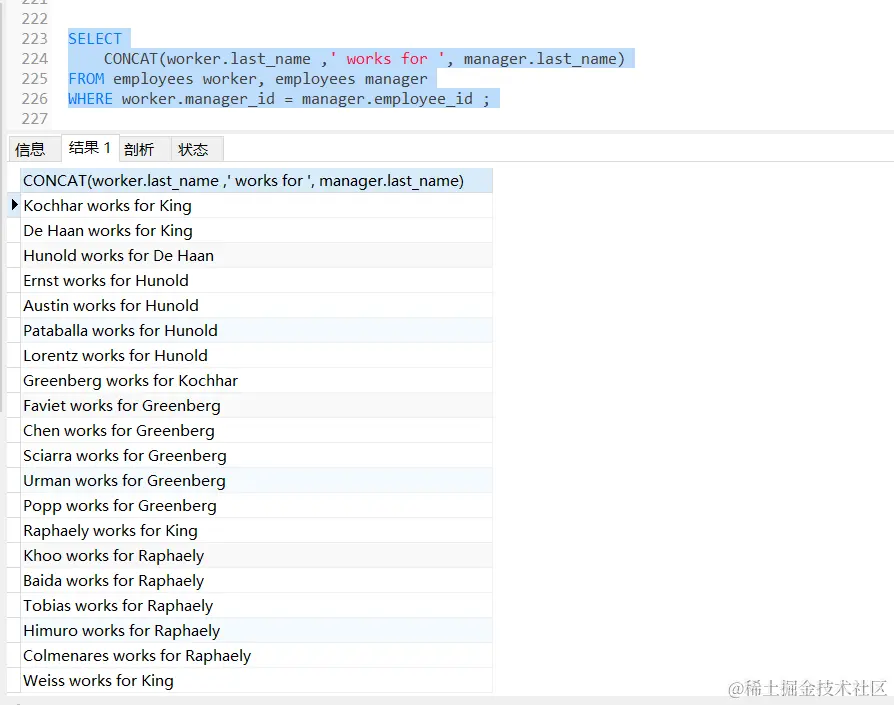894x705 pixels.
Task: Click the CONCAT column header in results
Action: coord(256,181)
